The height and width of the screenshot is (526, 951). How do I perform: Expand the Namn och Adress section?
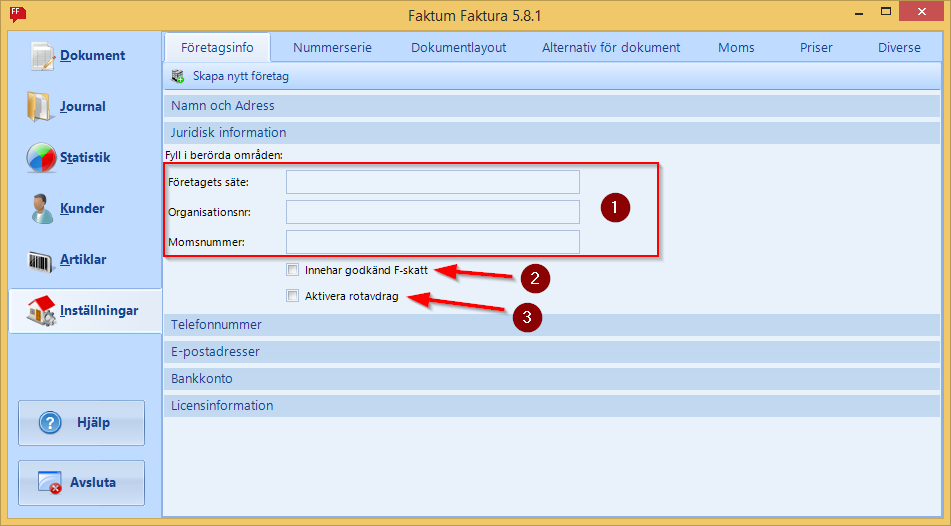pos(551,106)
